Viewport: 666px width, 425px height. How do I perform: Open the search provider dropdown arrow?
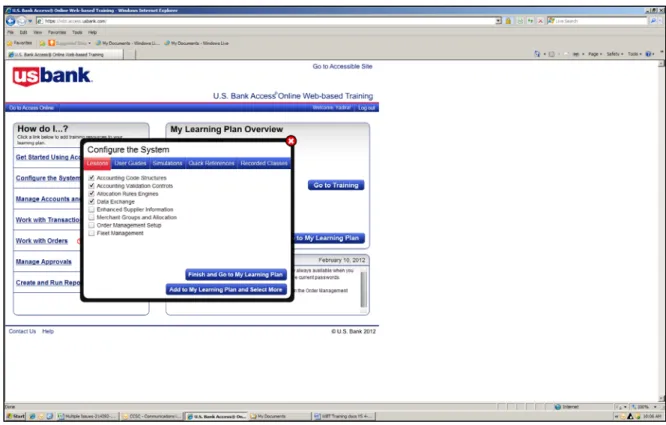pos(661,21)
